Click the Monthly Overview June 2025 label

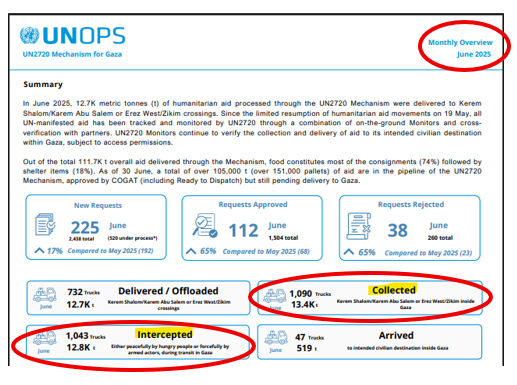click(x=460, y=48)
